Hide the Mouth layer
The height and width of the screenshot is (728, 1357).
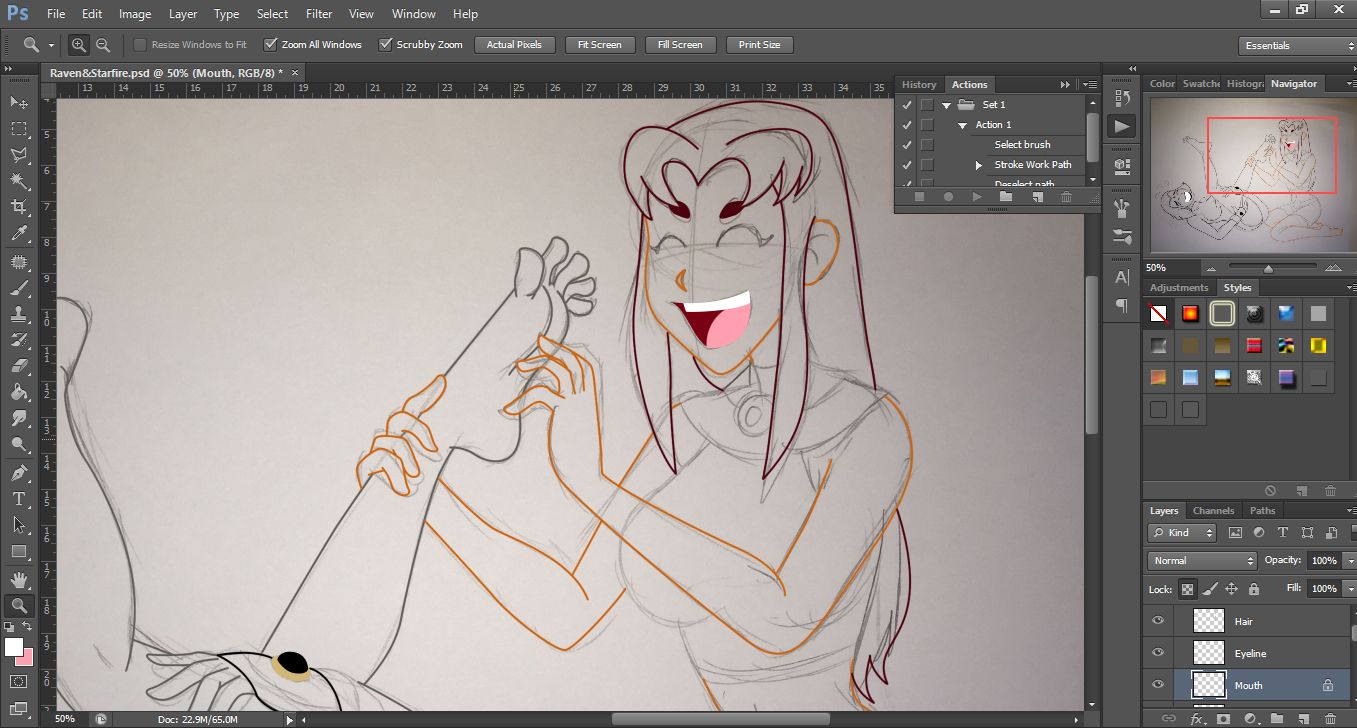pyautogui.click(x=1158, y=685)
